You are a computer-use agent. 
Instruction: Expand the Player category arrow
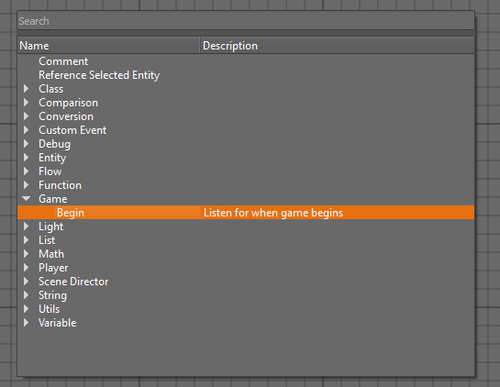tap(26, 267)
